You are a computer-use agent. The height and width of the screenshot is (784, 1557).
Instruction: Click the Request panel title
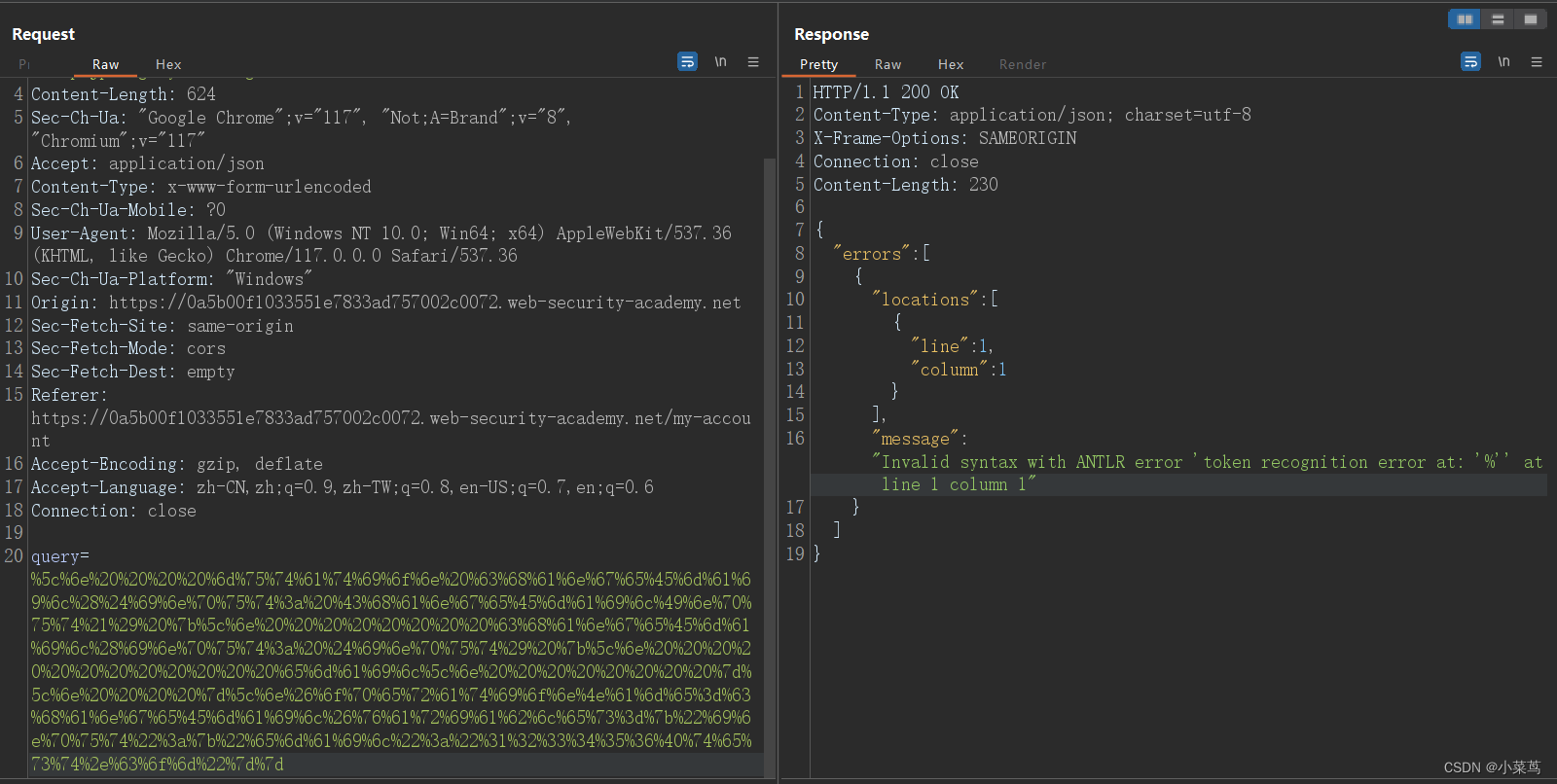44,34
